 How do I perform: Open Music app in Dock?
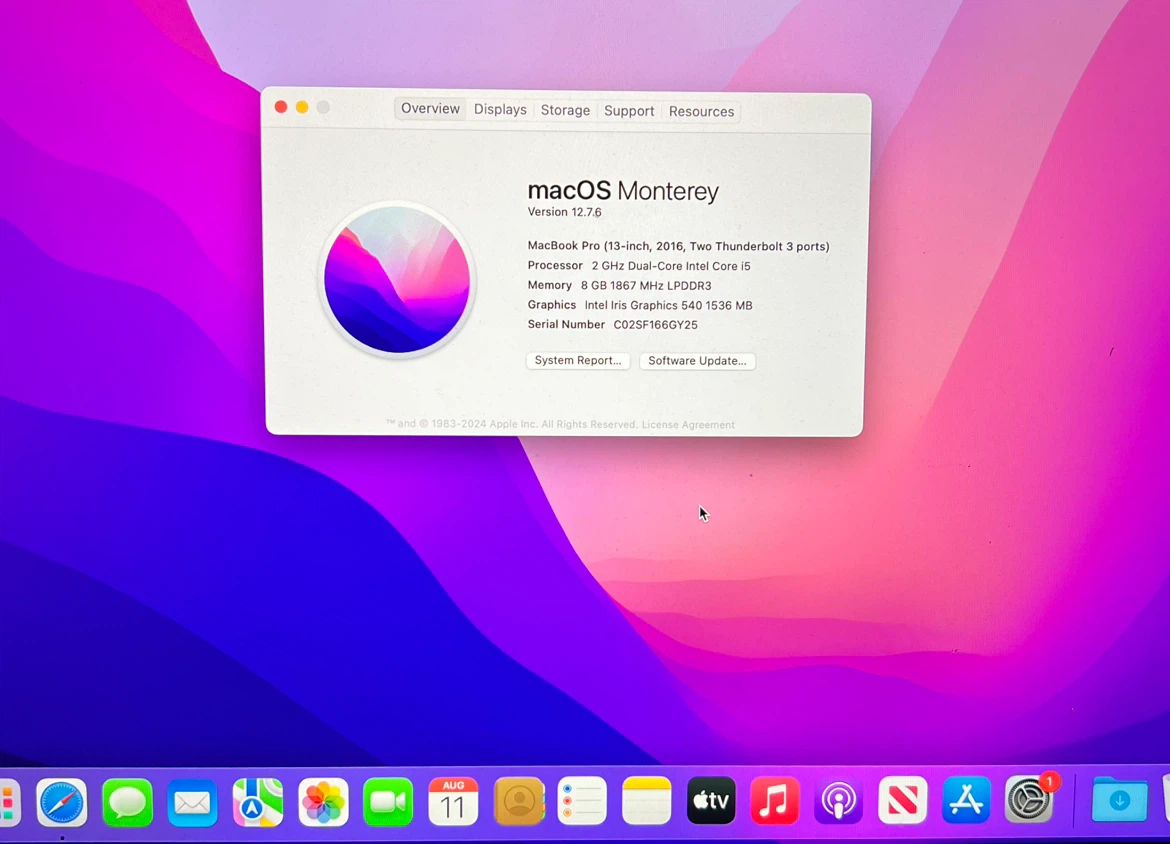(774, 801)
